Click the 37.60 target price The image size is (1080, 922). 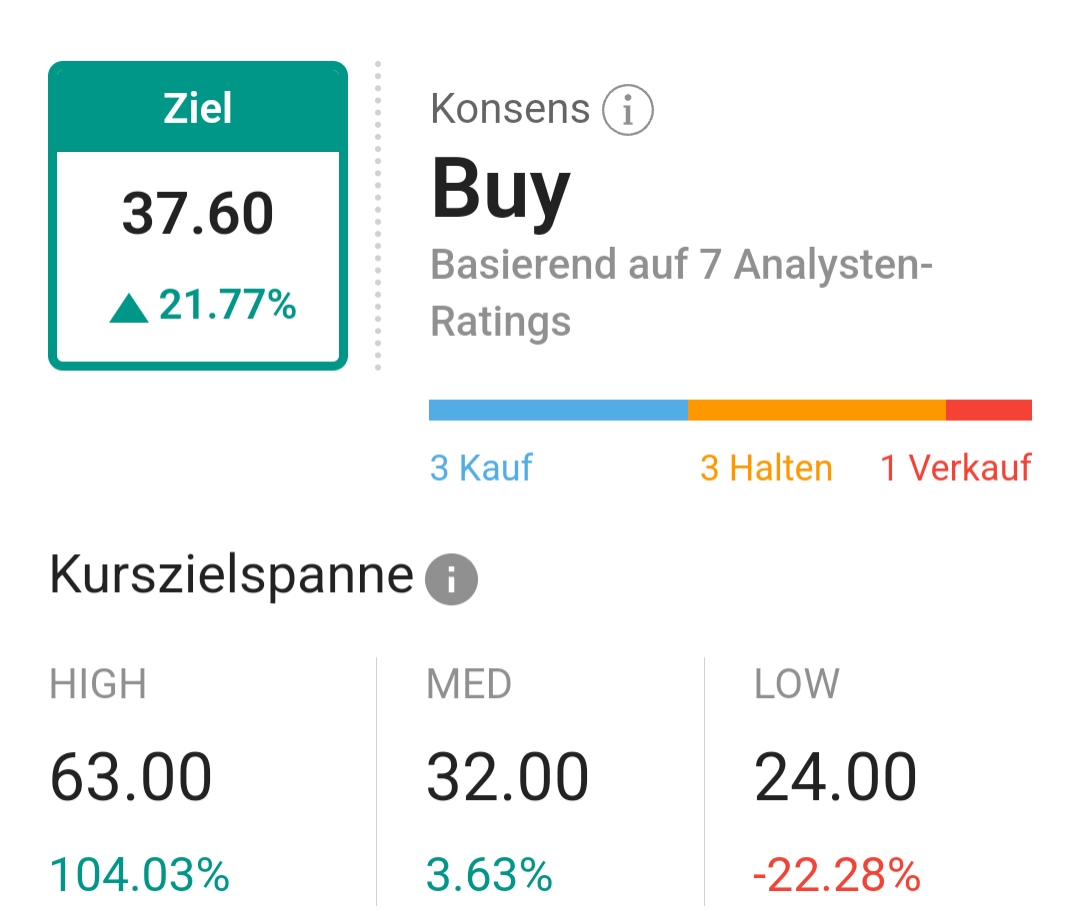(198, 213)
